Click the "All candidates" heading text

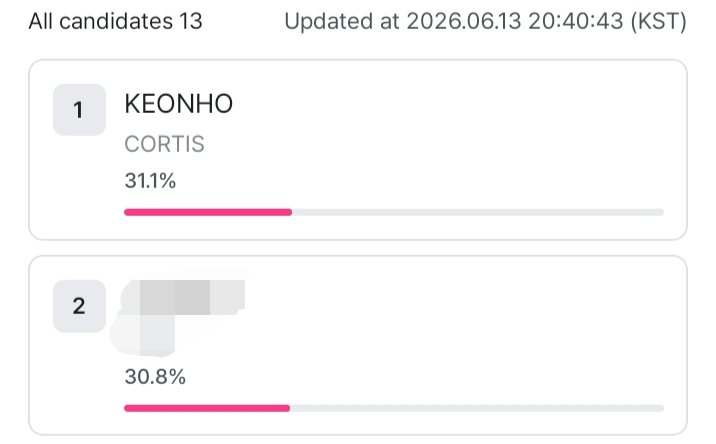point(101,21)
